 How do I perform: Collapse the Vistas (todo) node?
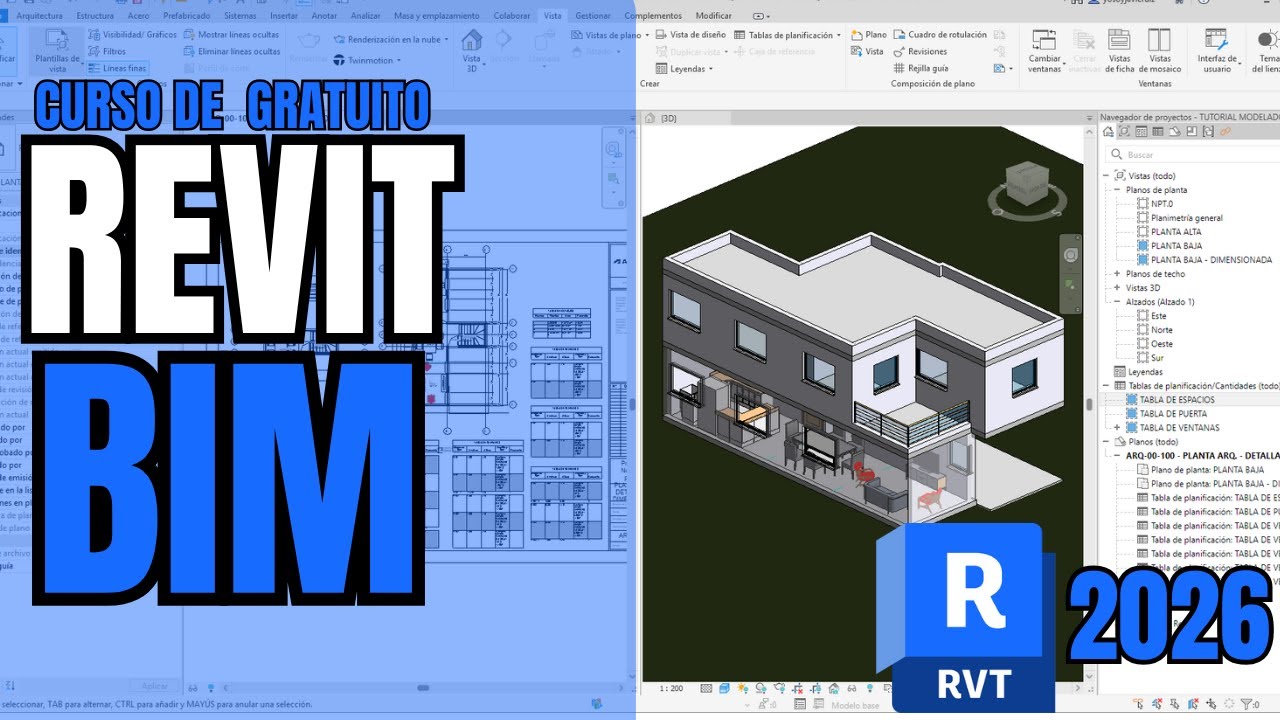[1106, 176]
